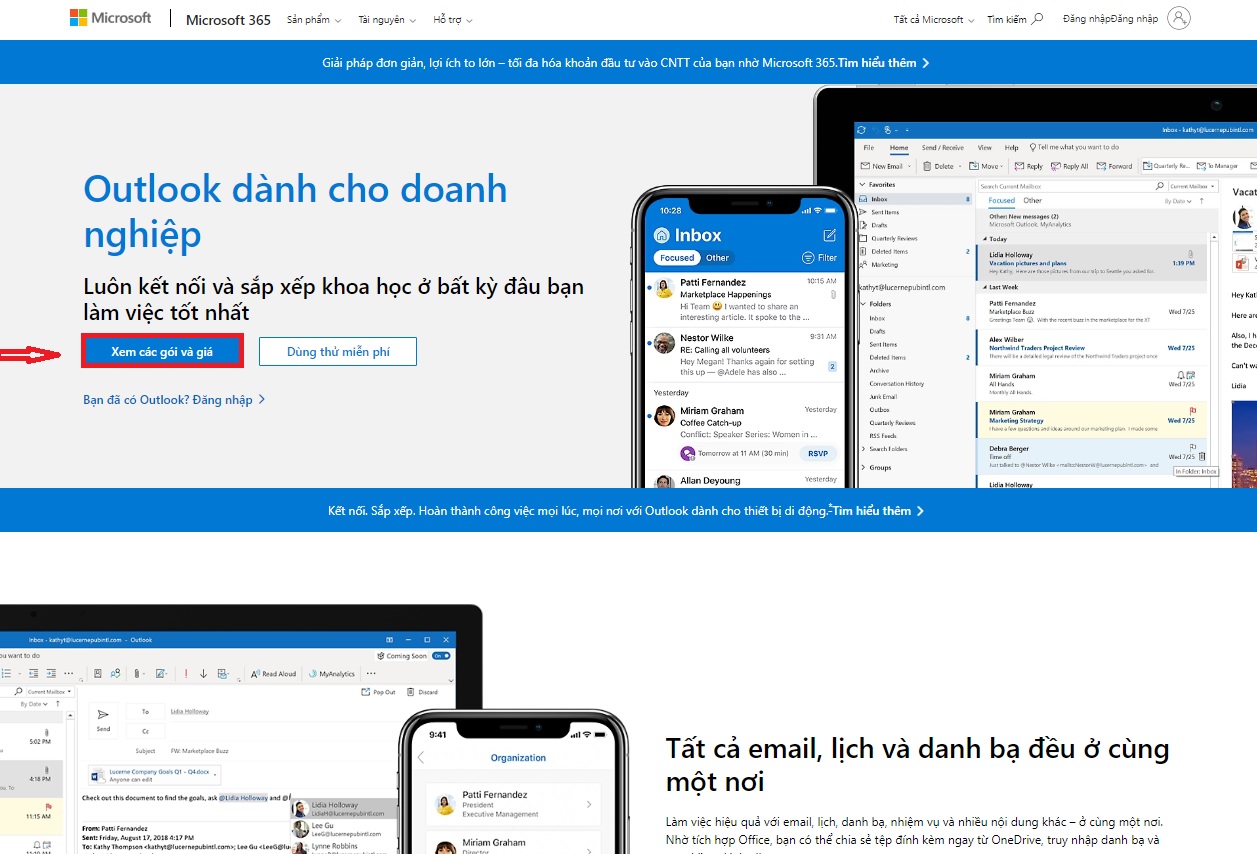Click Pop Out in compose pane
1257x854 pixels.
tap(379, 692)
